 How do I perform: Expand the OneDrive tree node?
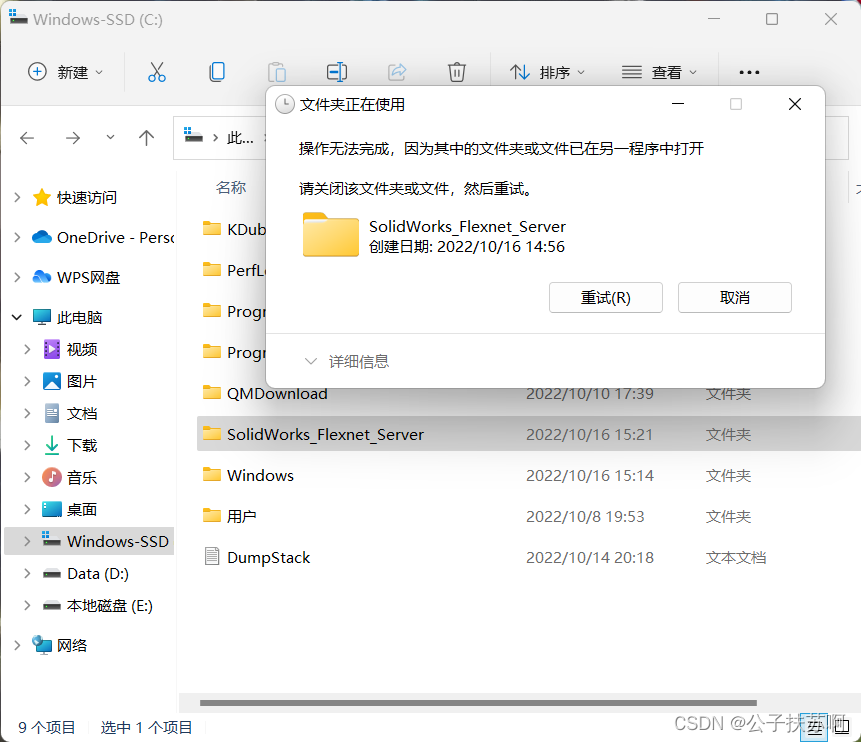(x=17, y=237)
